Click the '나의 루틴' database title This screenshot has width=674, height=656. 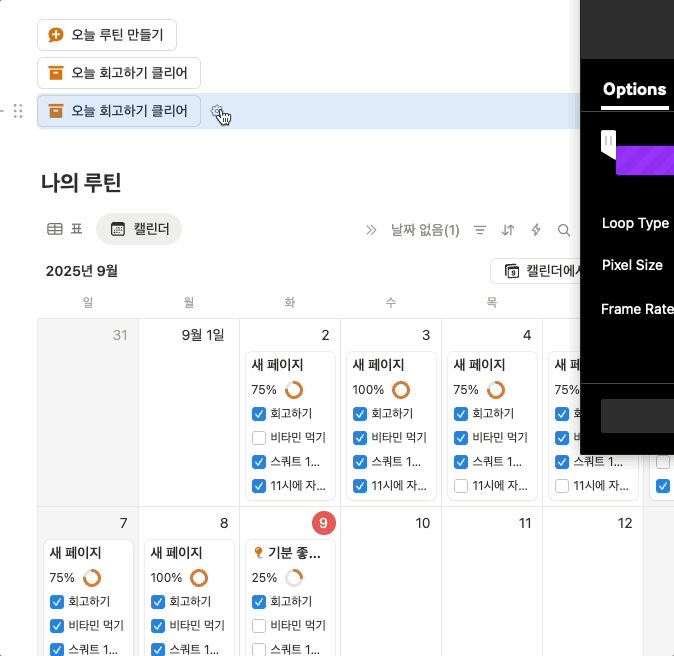pos(81,183)
